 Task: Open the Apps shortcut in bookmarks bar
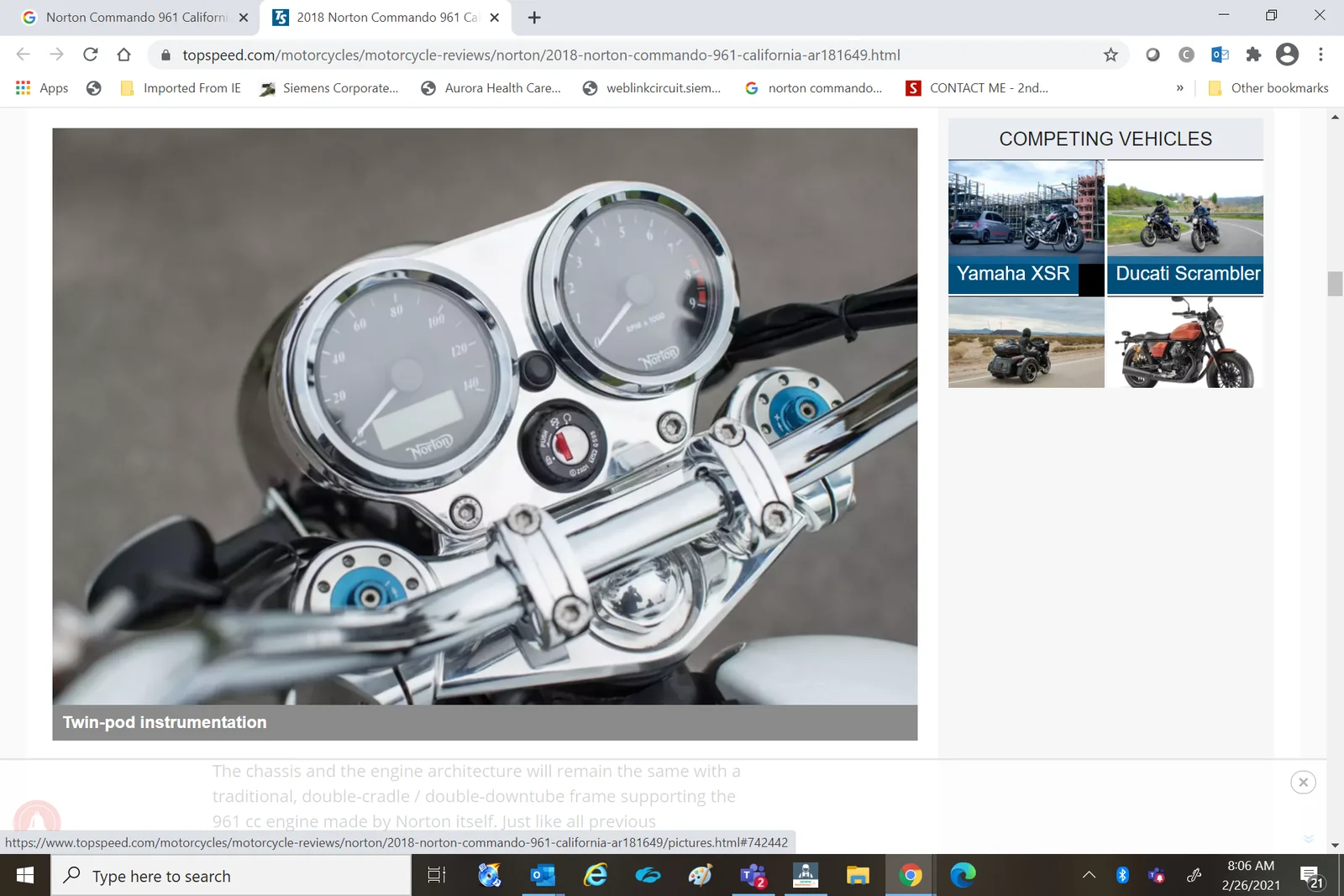tap(42, 88)
